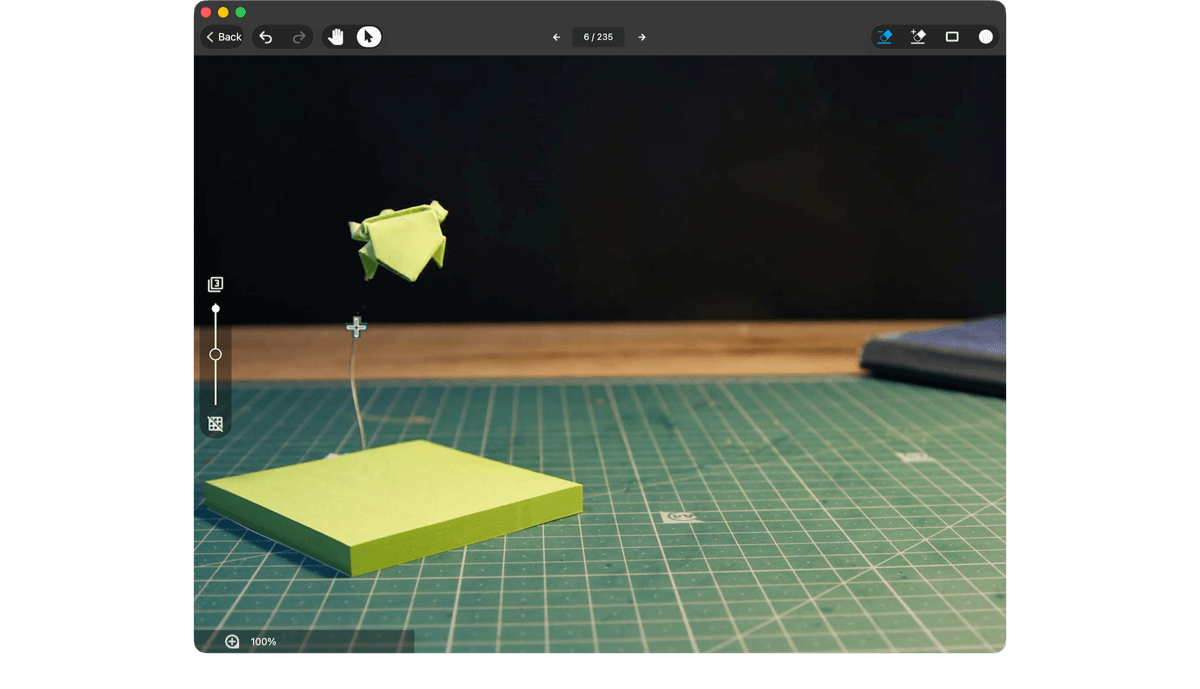Advance to the next frame arrow
This screenshot has width=1200, height=689.
coord(642,36)
